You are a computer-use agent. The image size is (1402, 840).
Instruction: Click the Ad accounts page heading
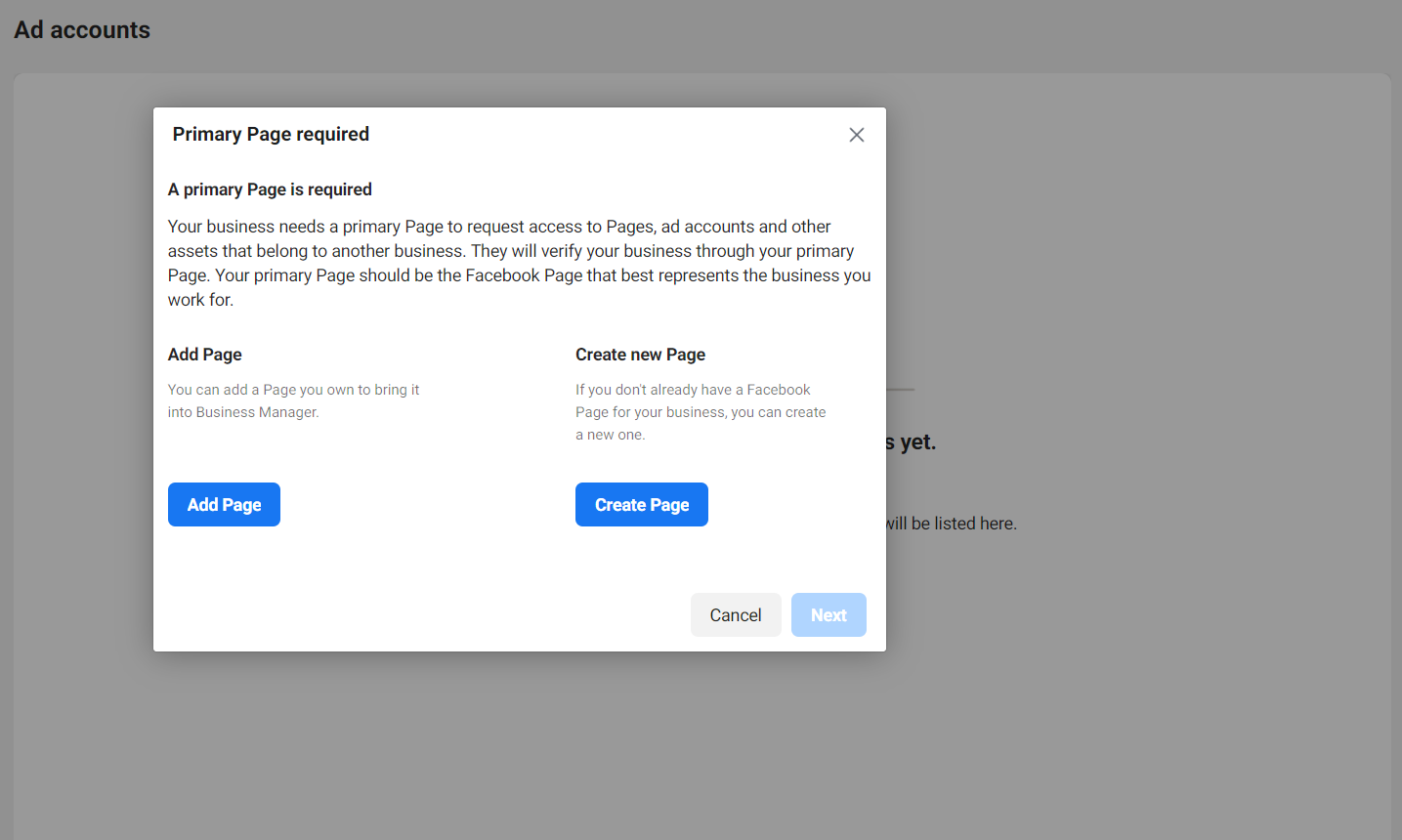(x=82, y=29)
